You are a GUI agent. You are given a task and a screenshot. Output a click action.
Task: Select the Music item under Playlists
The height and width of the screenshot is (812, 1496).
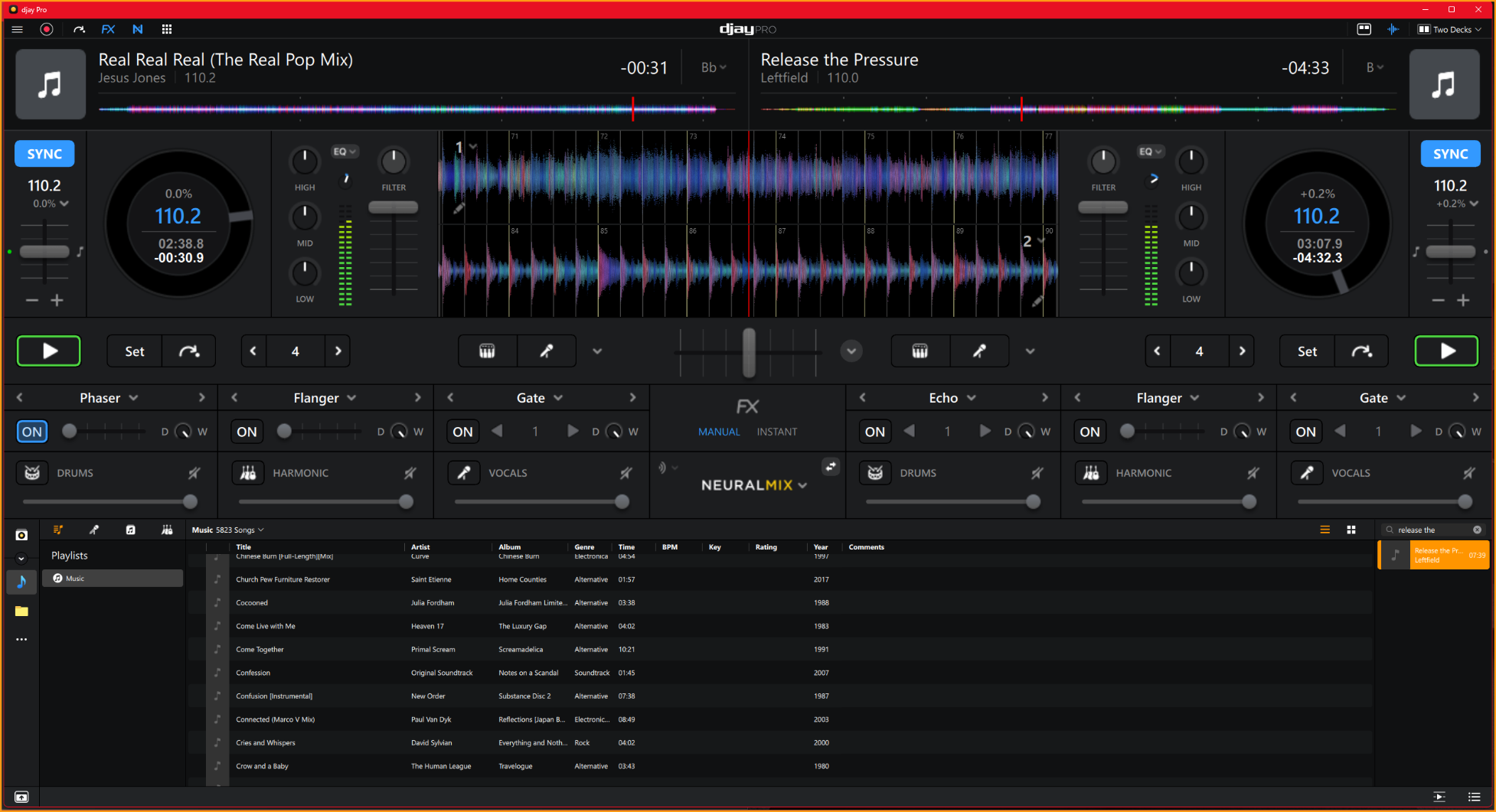[113, 579]
